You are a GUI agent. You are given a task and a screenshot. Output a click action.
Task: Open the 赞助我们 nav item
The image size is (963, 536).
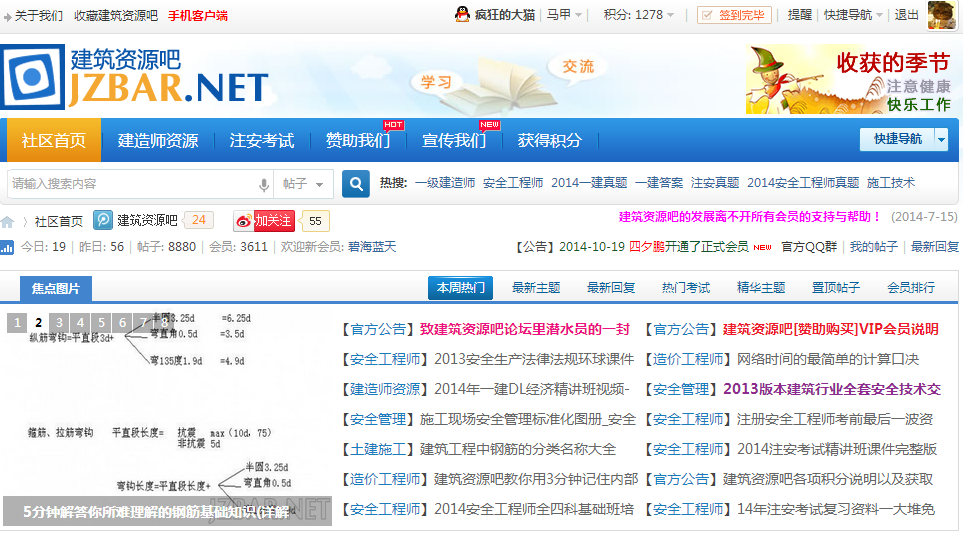[x=358, y=141]
